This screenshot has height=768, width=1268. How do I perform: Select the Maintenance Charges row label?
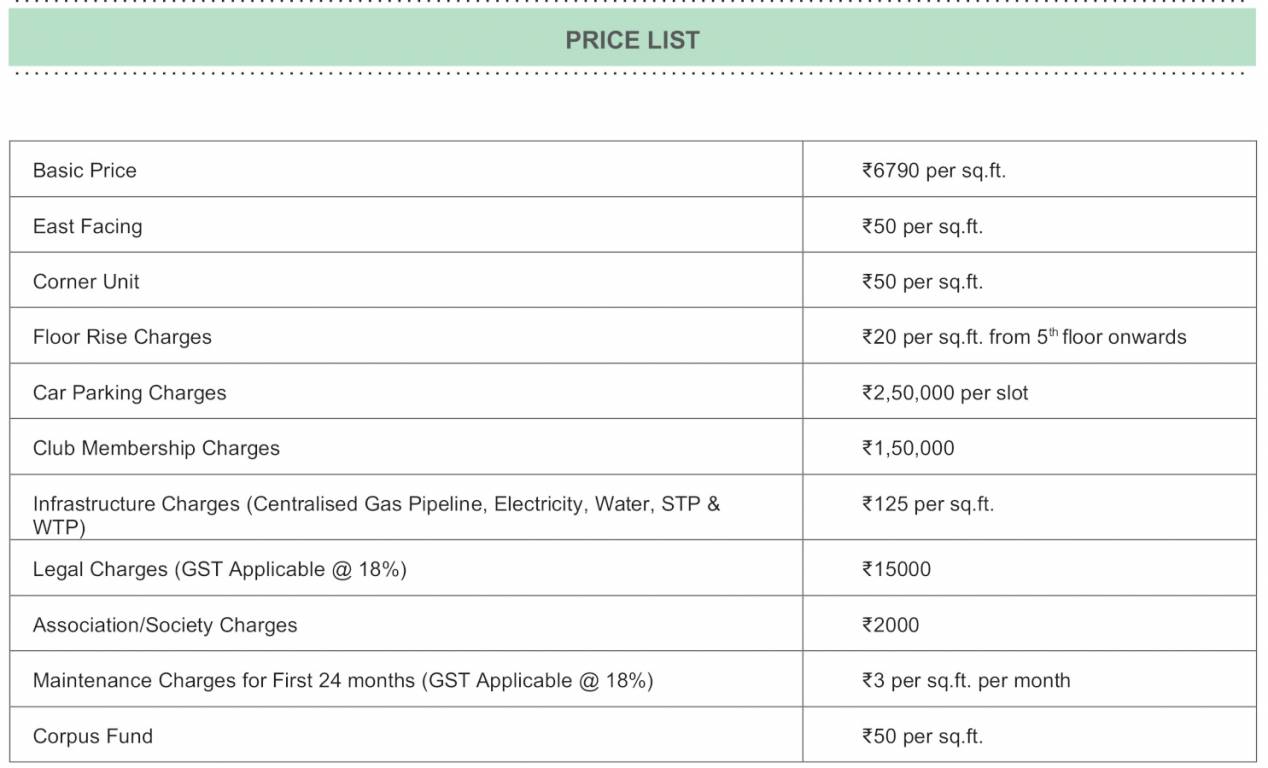[x=343, y=680]
